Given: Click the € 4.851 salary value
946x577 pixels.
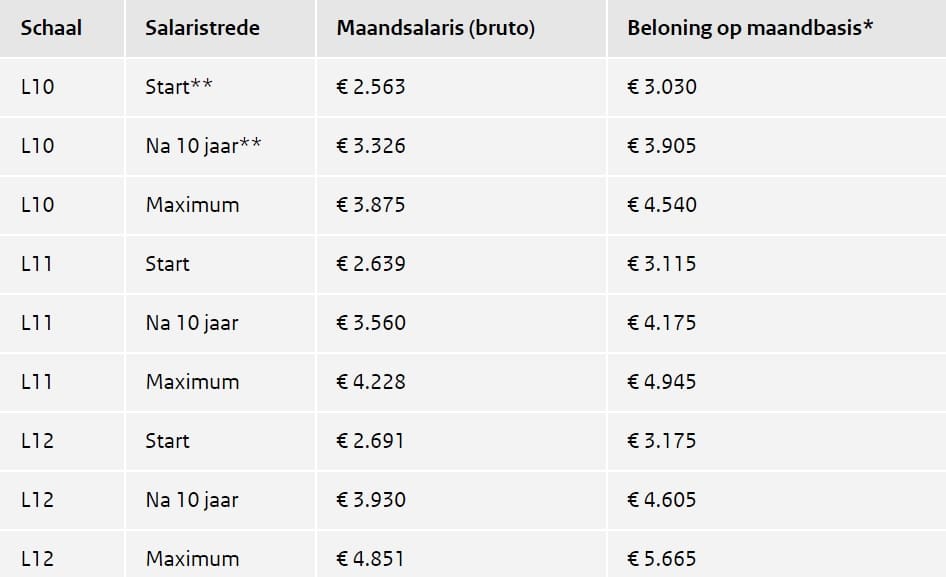Looking at the screenshot, I should 371,559.
